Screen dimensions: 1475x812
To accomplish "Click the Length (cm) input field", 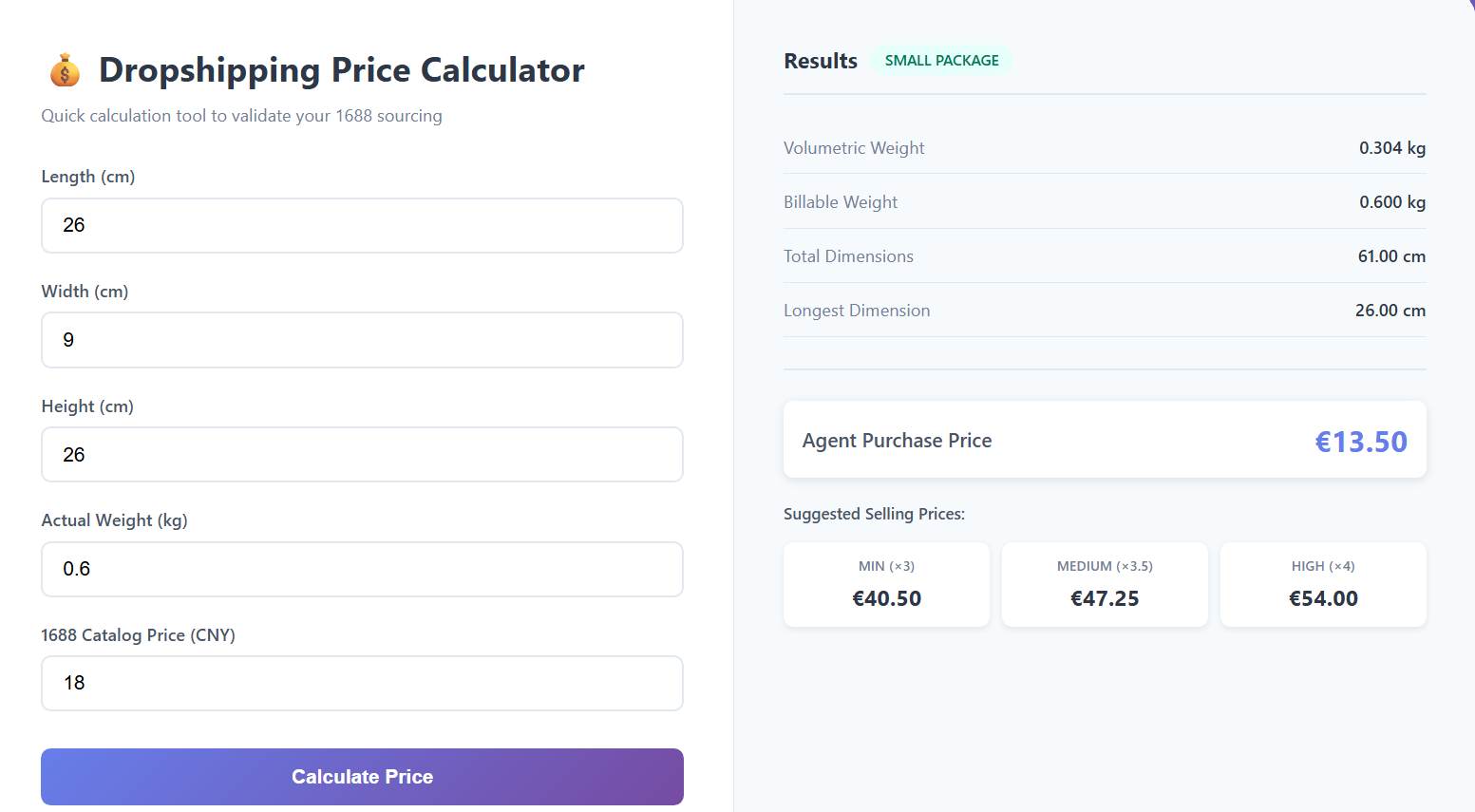I will 362,226.
